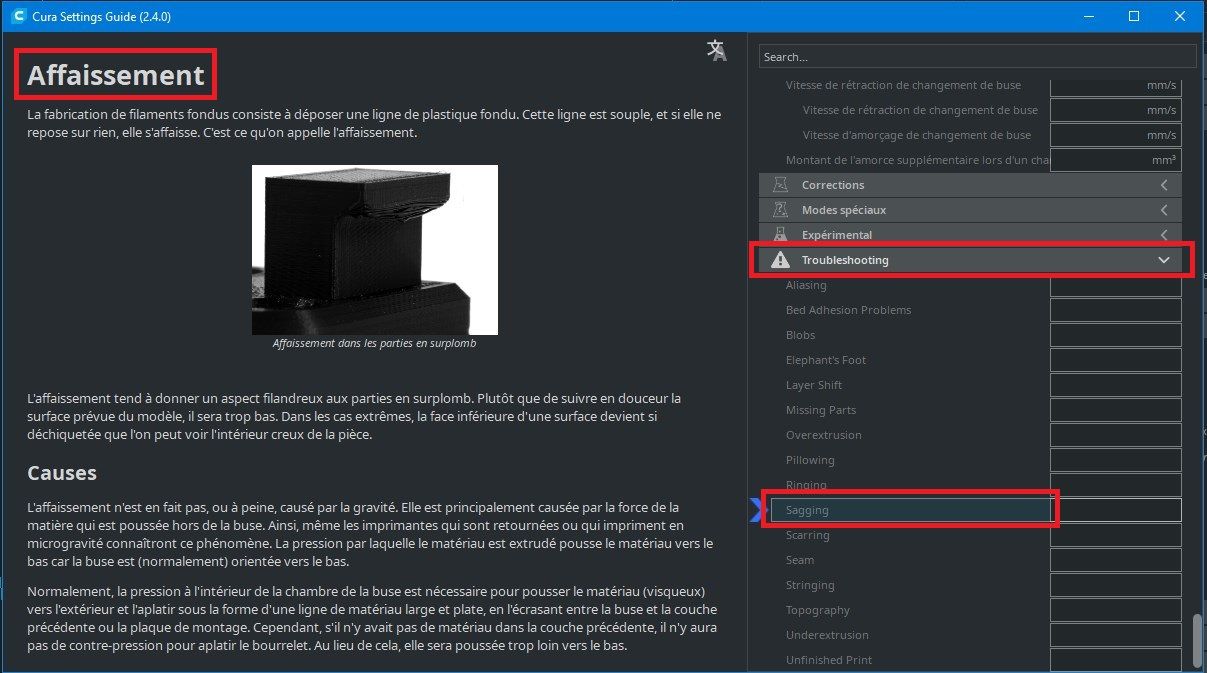Viewport: 1207px width, 673px height.
Task: Expand the Modes spéciaux section chevron
Action: click(1164, 210)
